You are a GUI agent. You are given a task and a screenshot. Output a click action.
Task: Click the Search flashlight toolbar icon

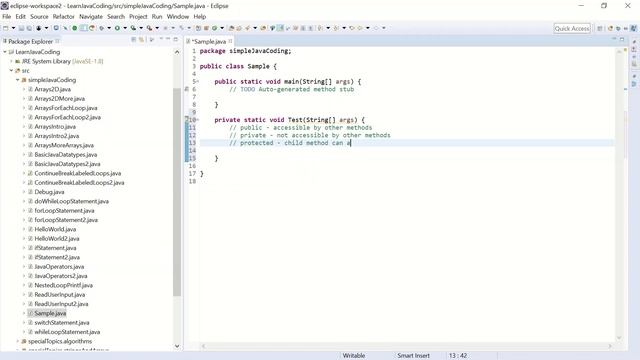pos(247,28)
